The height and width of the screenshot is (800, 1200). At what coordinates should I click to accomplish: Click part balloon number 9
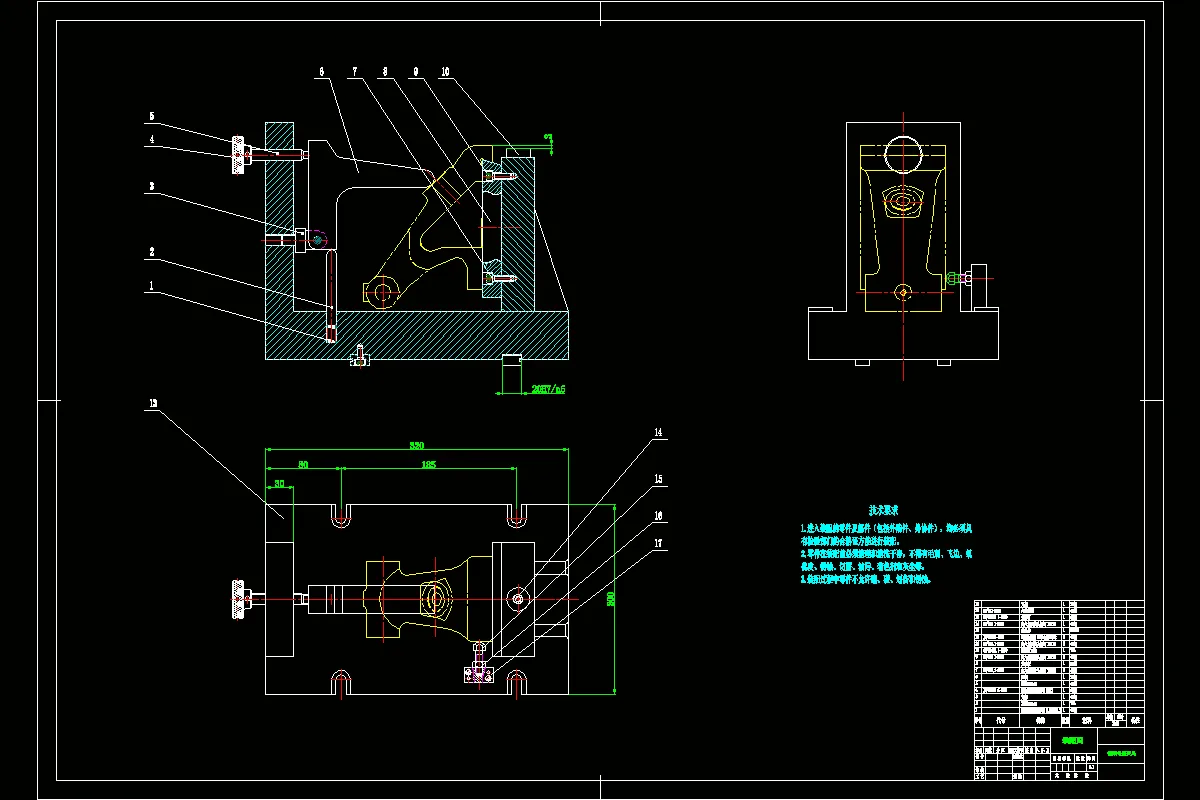pos(414,72)
